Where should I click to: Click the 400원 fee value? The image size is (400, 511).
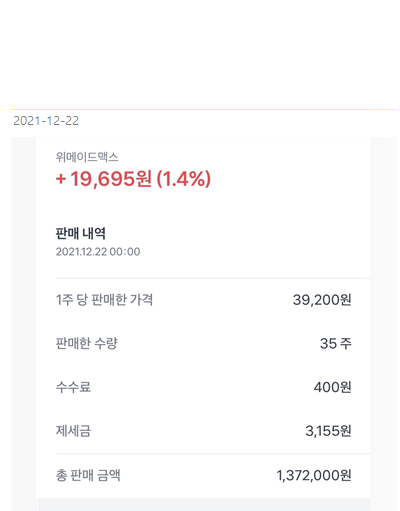[x=332, y=387]
